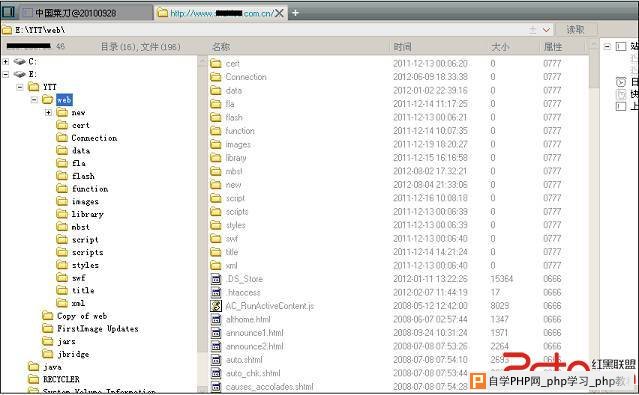639x395 pixels.
Task: Click script folder icon in file list
Action: point(216,198)
